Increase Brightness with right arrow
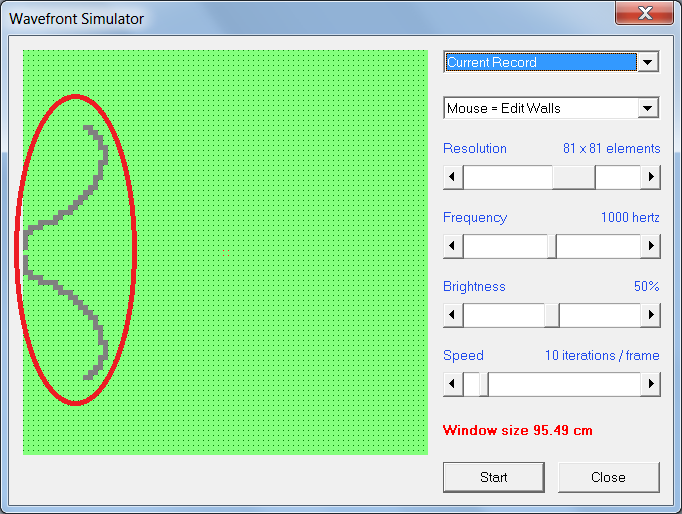The image size is (682, 514). point(651,315)
